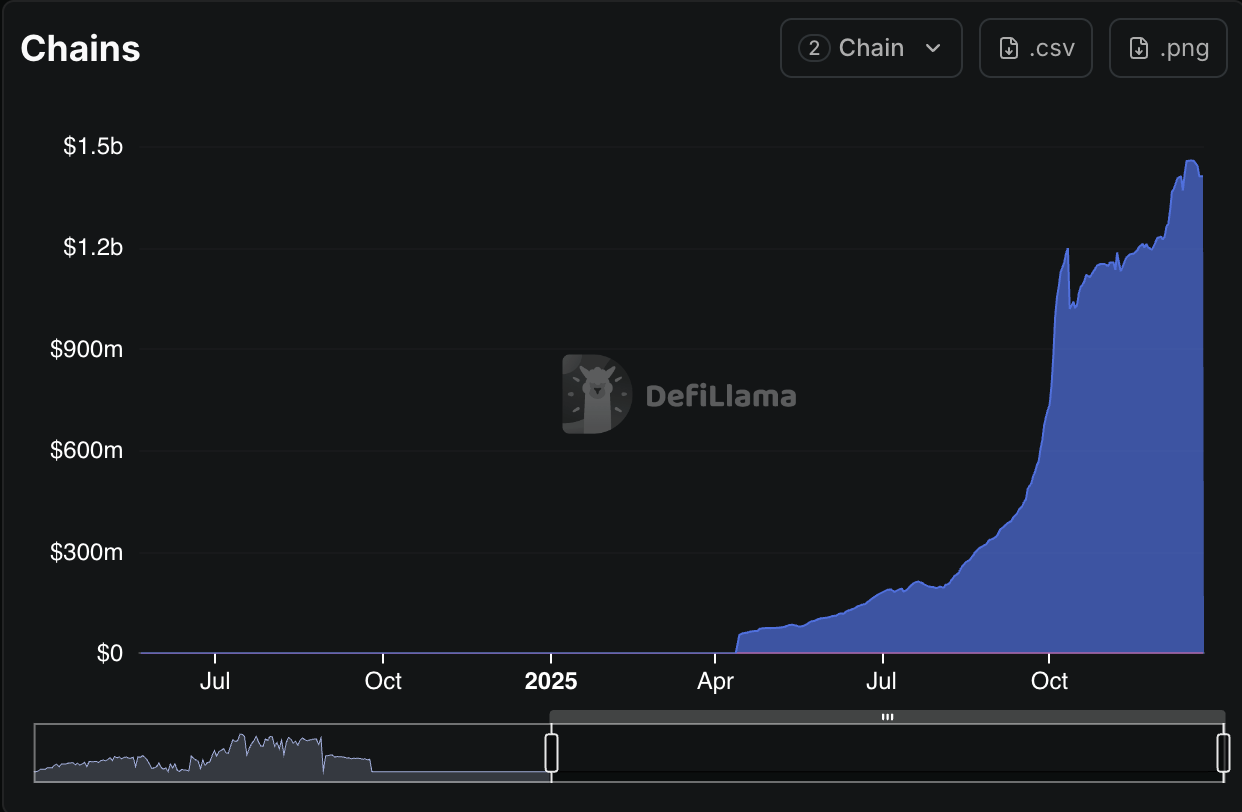Viewport: 1242px width, 812px height.
Task: Click the left range slider handle
Action: 551,753
